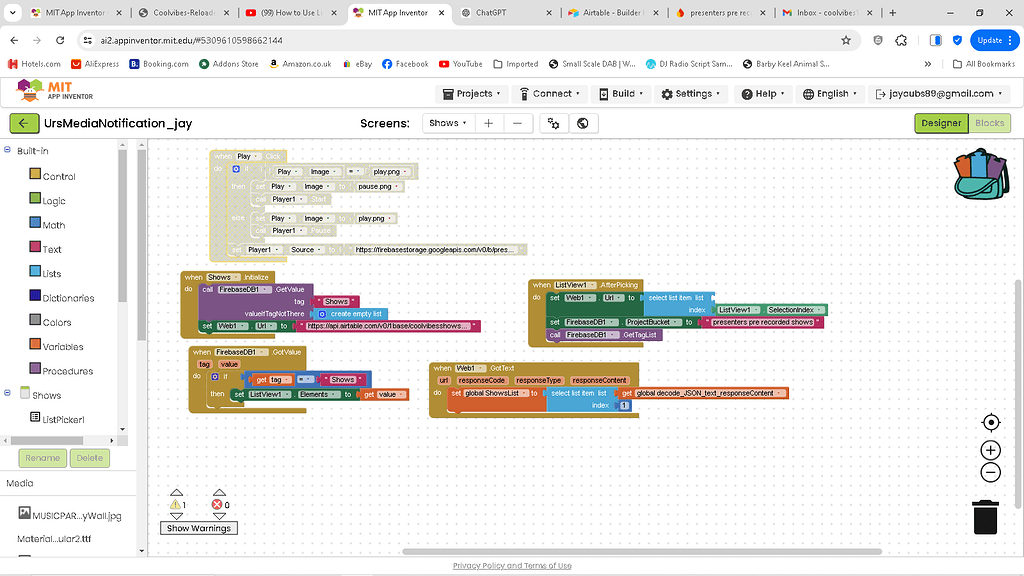The image size is (1024, 576).
Task: Click the Rename button in the palette
Action: pos(41,457)
